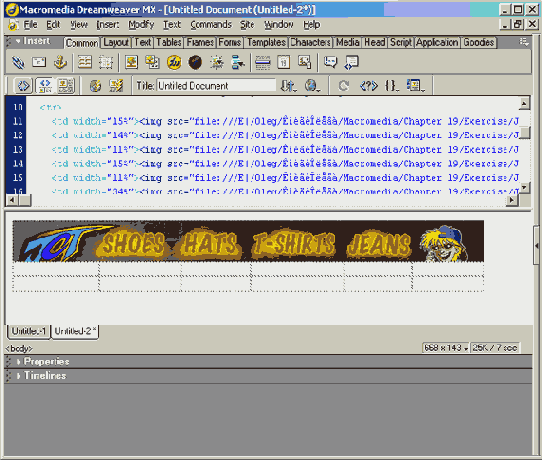Switch to the Forms insert tab
The image size is (542, 460).
(230, 43)
